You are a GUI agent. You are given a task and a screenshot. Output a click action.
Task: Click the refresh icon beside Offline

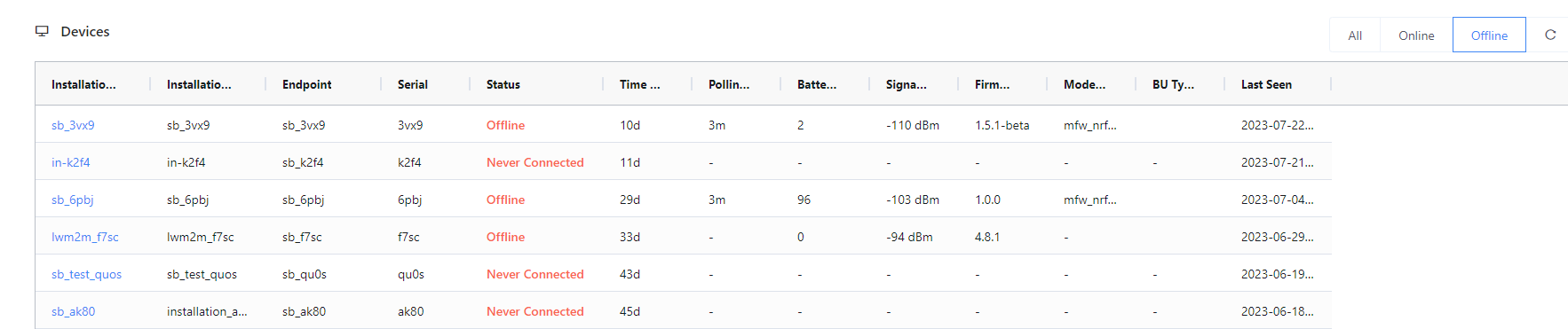pyautogui.click(x=1550, y=35)
